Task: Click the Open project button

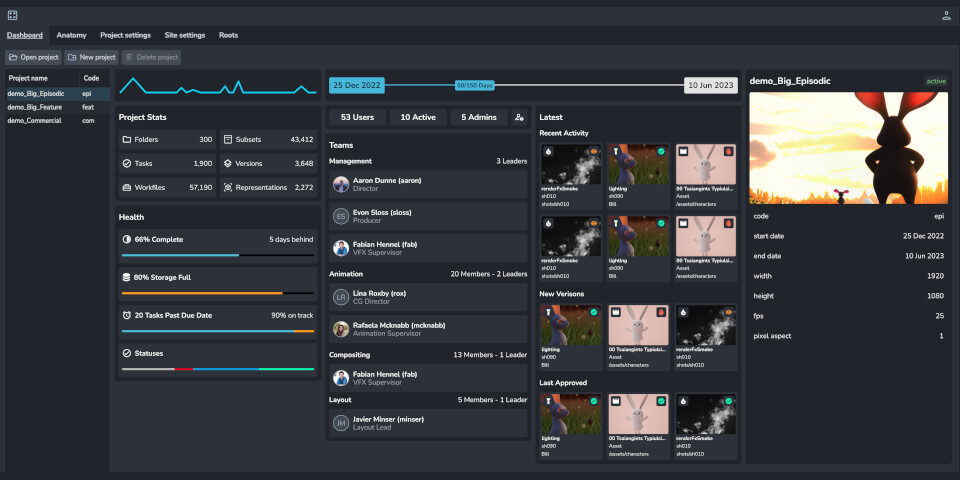Action: click(x=34, y=57)
